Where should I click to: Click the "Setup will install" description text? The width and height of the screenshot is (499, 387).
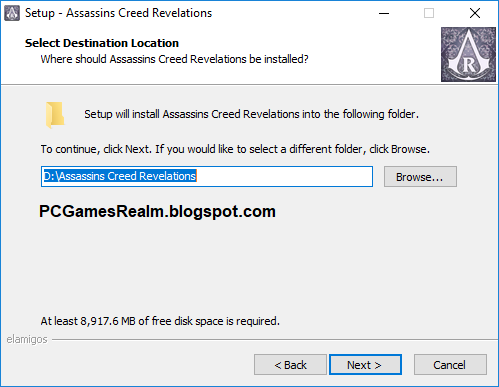(251, 114)
